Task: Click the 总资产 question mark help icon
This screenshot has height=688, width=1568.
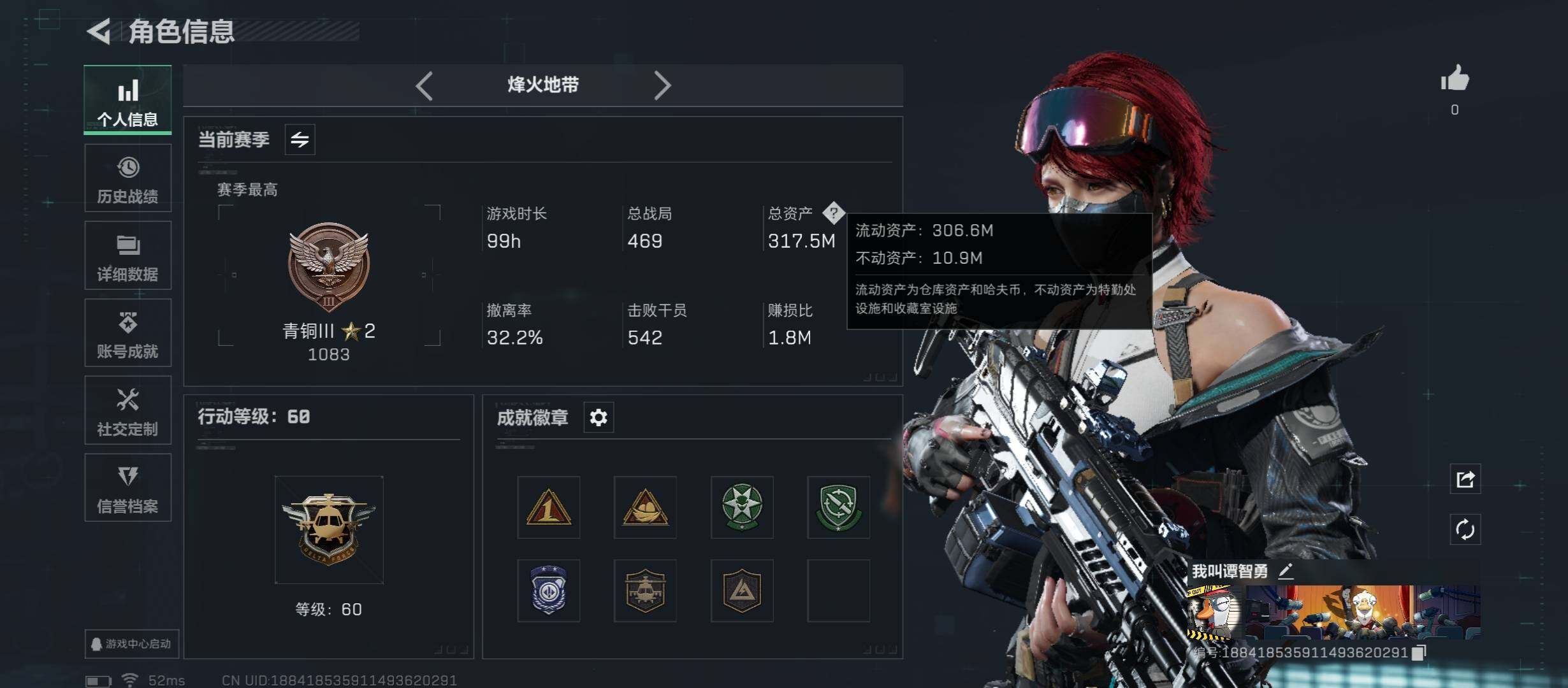Action: pyautogui.click(x=833, y=213)
